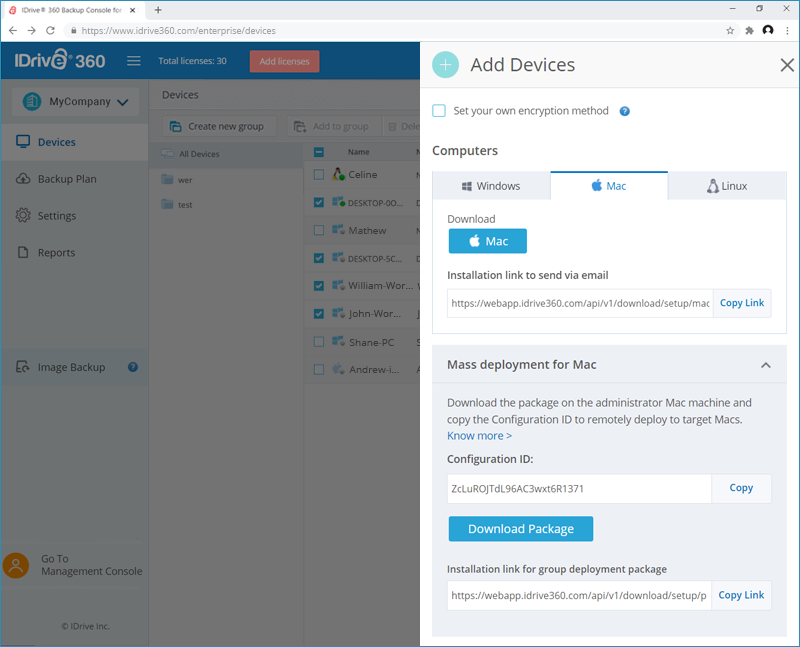The height and width of the screenshot is (647, 800).
Task: Open the browser three-dot menu
Action: [x=787, y=31]
